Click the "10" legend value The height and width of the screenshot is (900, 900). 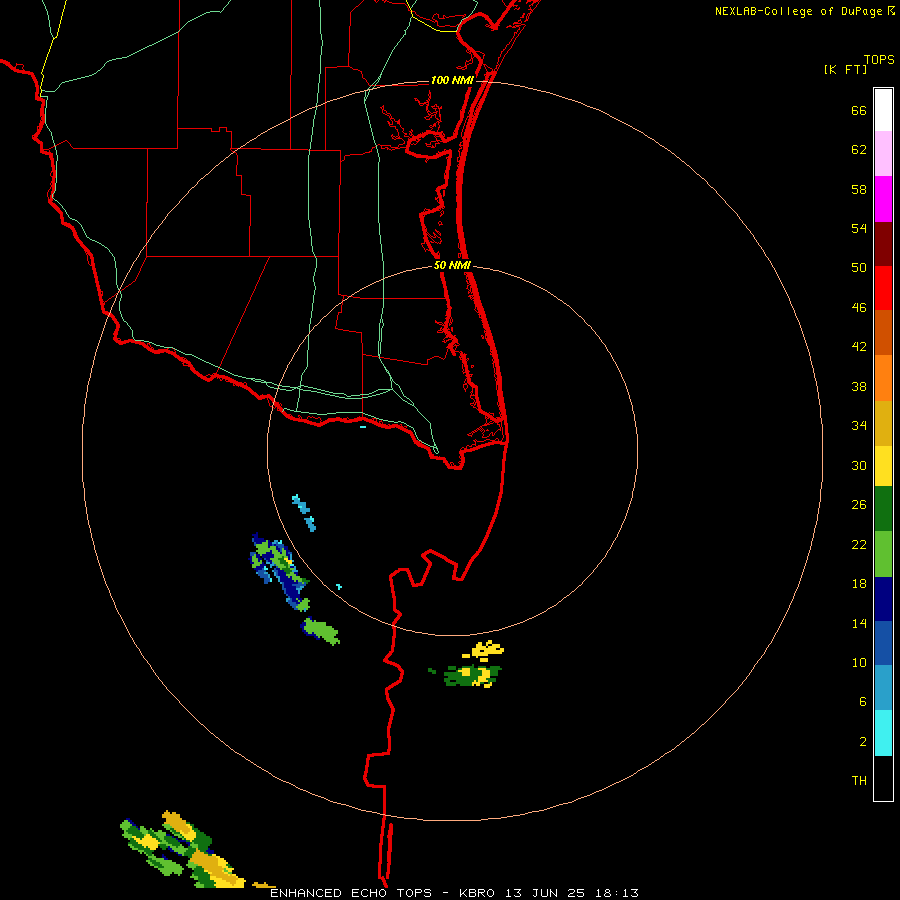tap(859, 663)
